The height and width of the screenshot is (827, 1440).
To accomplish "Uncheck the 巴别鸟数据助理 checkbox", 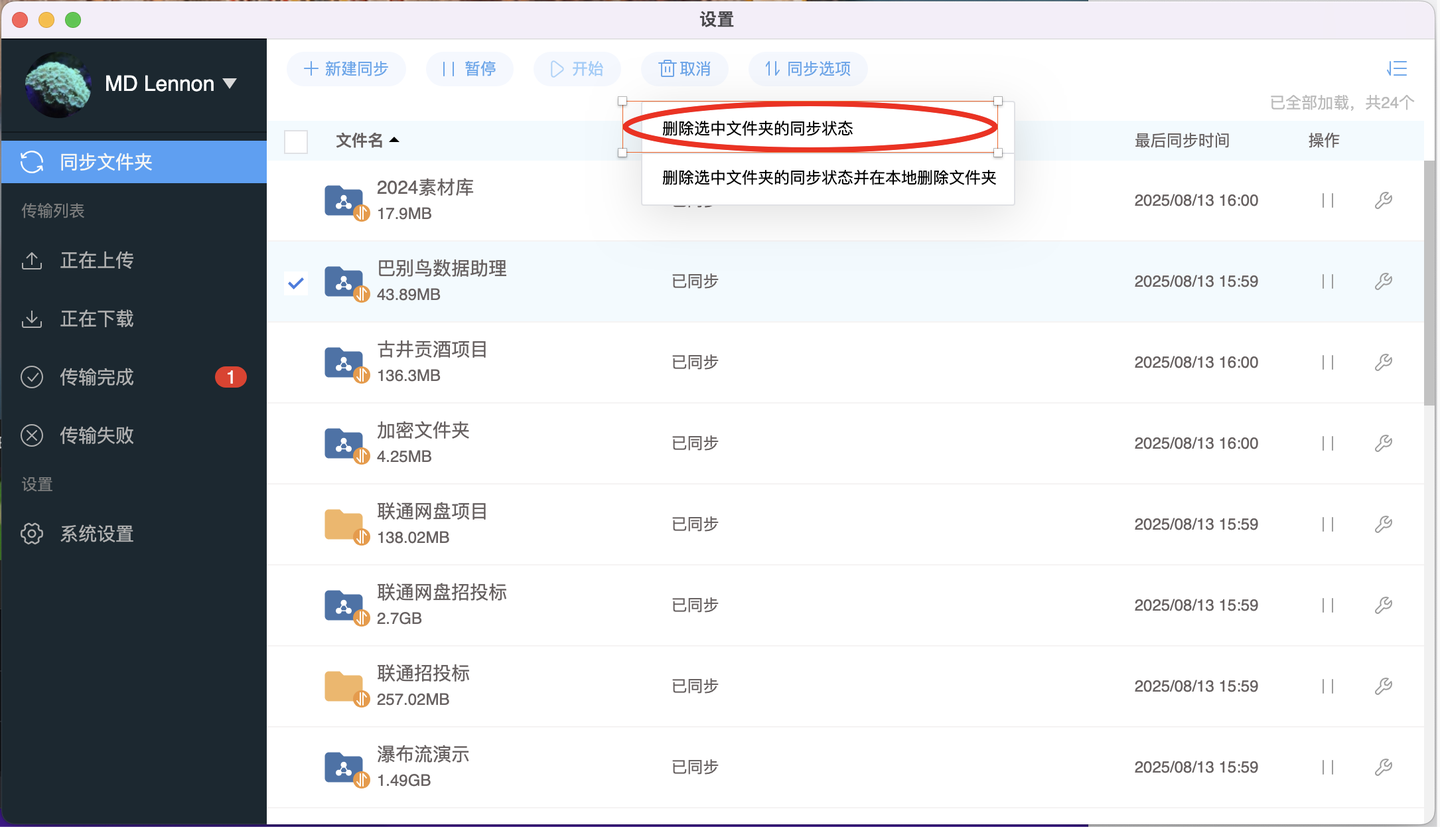I will 296,283.
